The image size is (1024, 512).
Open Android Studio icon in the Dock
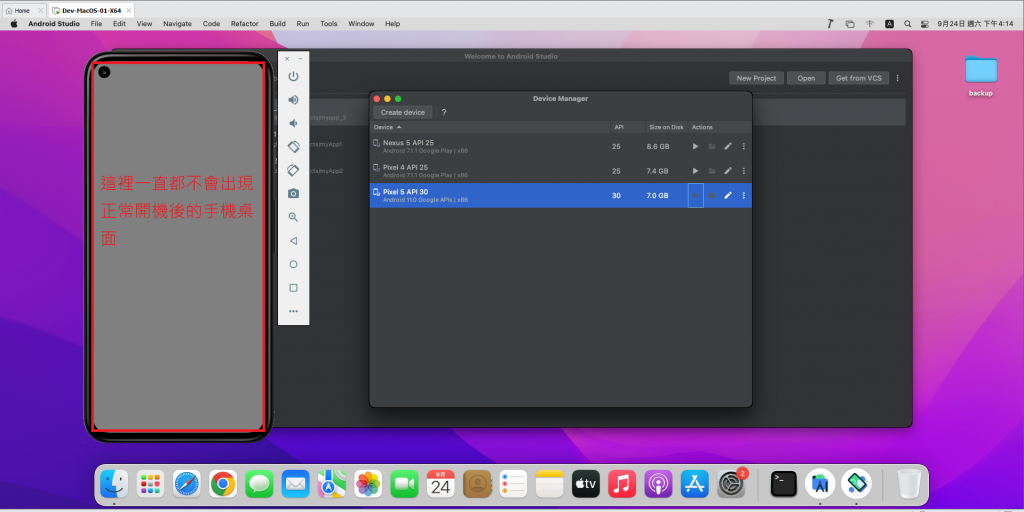click(820, 484)
